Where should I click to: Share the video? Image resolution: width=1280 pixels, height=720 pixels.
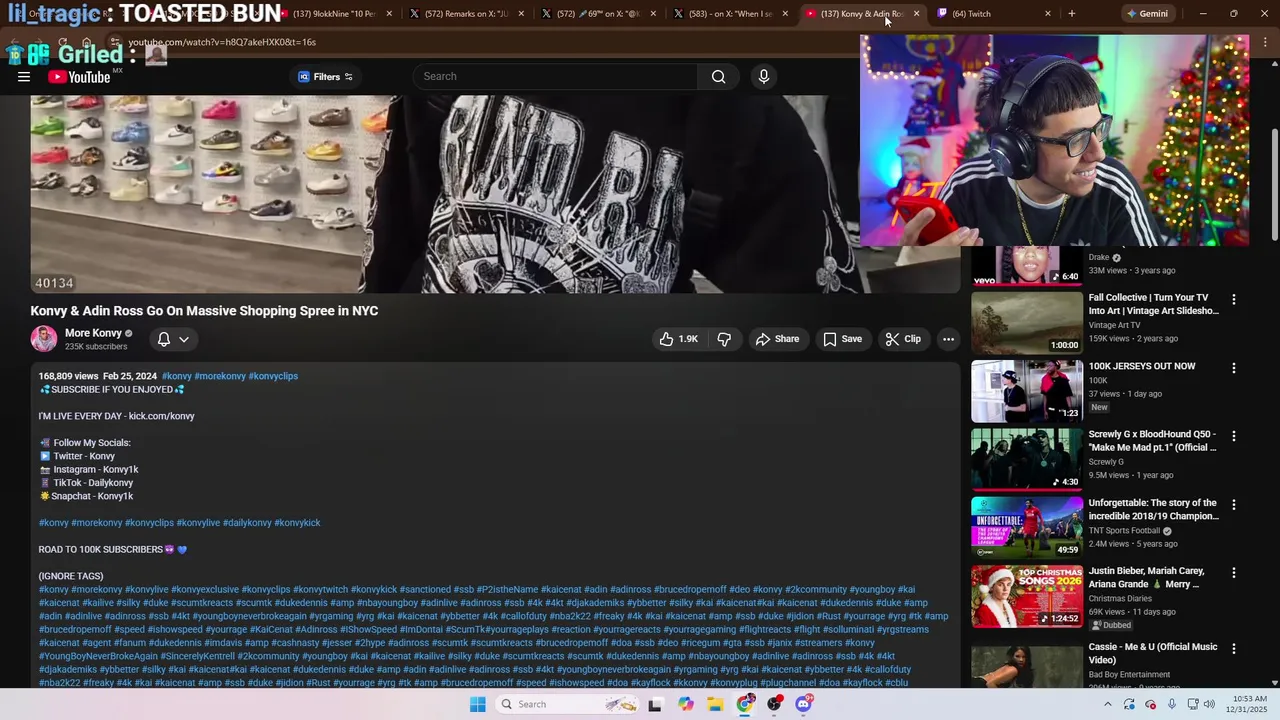tap(777, 339)
